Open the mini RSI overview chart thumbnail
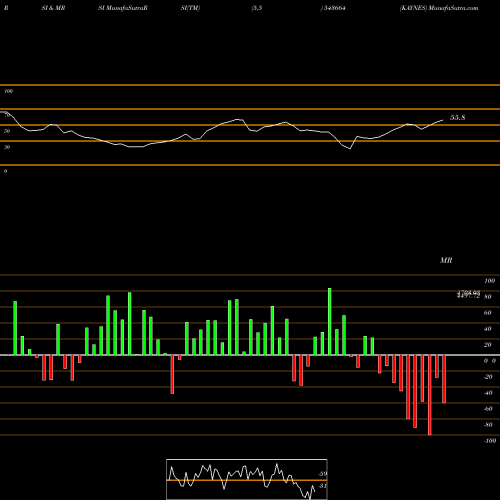Viewport: 500px width, 500px height. pyautogui.click(x=247, y=479)
